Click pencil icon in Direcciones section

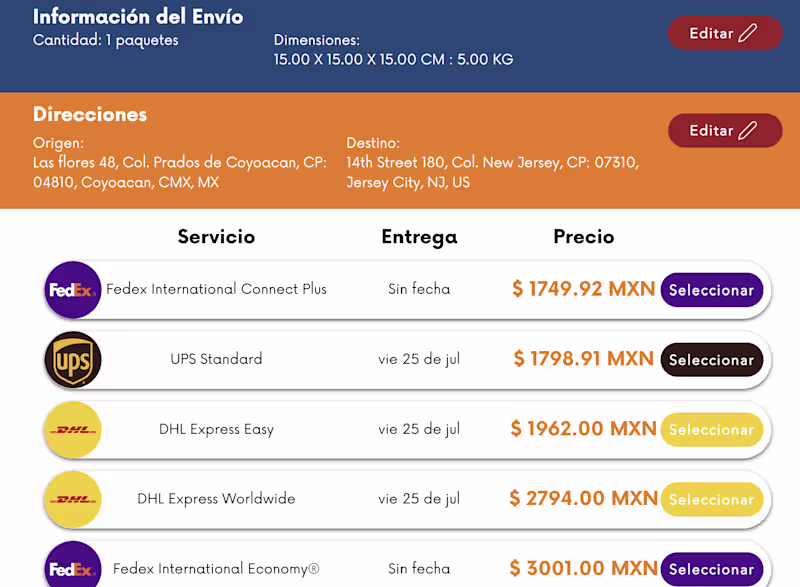(x=747, y=131)
